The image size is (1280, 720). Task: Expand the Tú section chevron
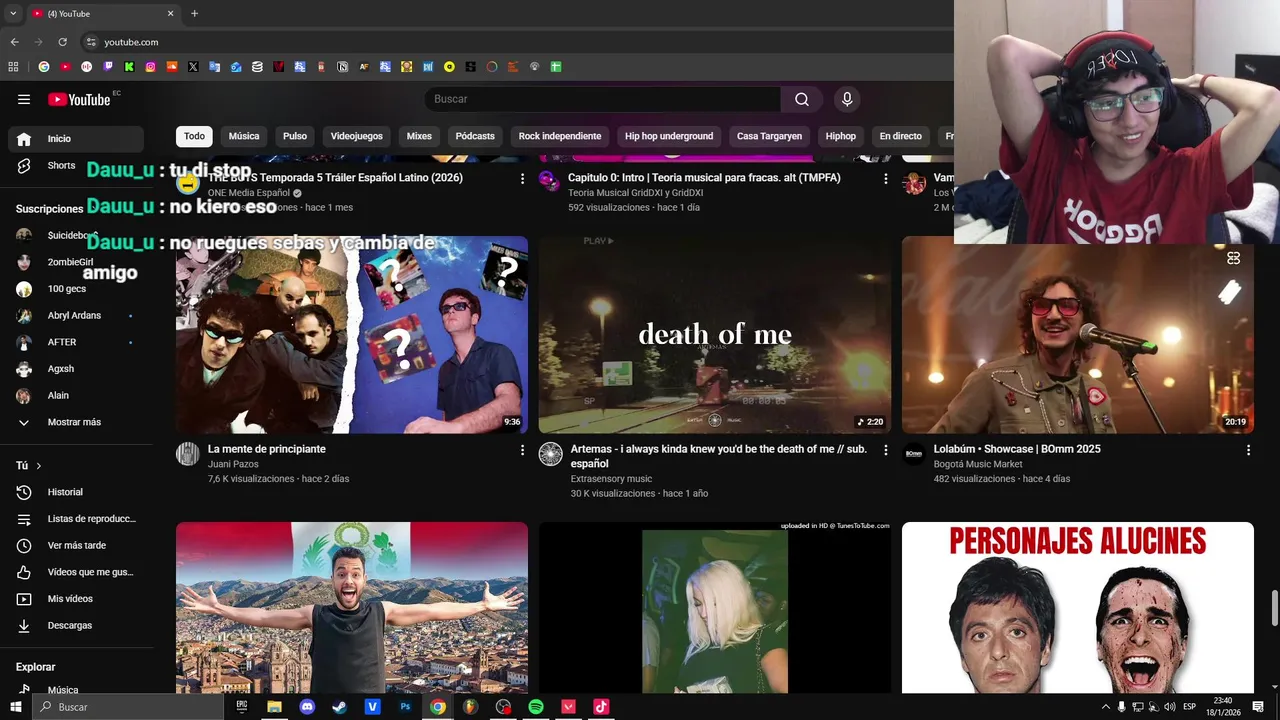click(x=39, y=466)
